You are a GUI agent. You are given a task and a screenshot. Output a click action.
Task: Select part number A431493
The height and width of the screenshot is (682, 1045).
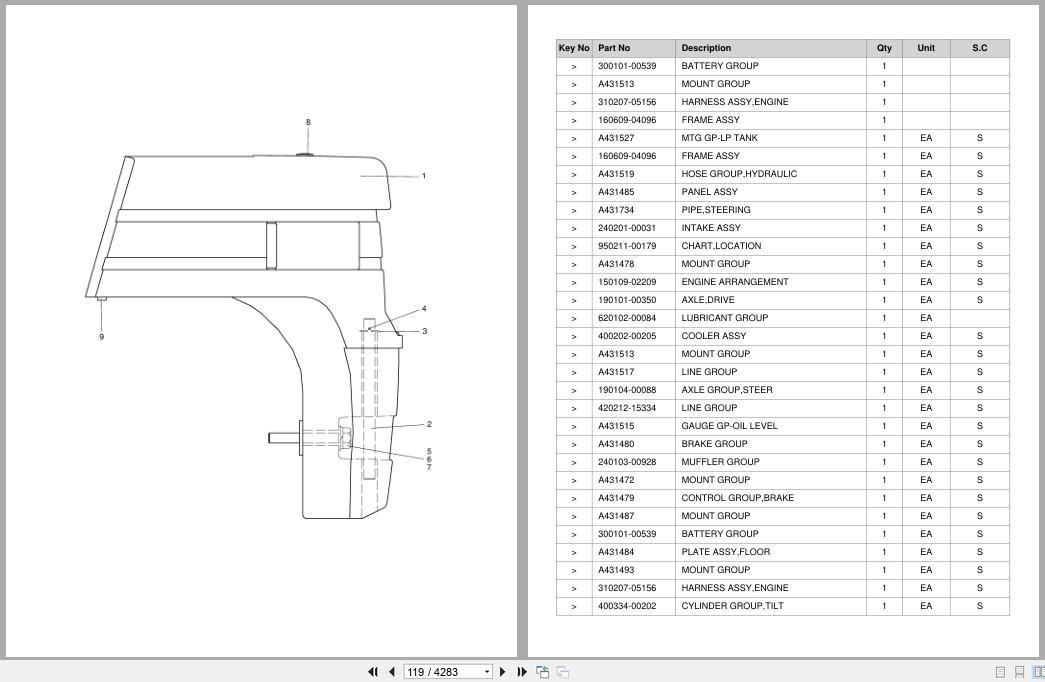pyautogui.click(x=616, y=570)
